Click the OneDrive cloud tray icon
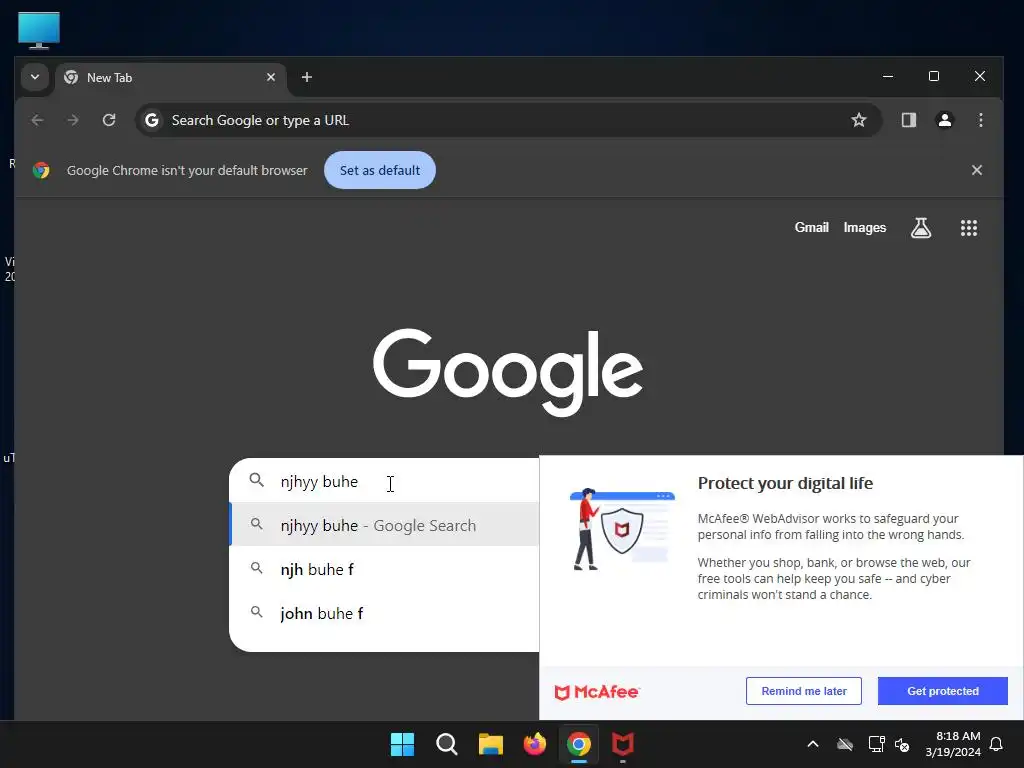 [845, 744]
